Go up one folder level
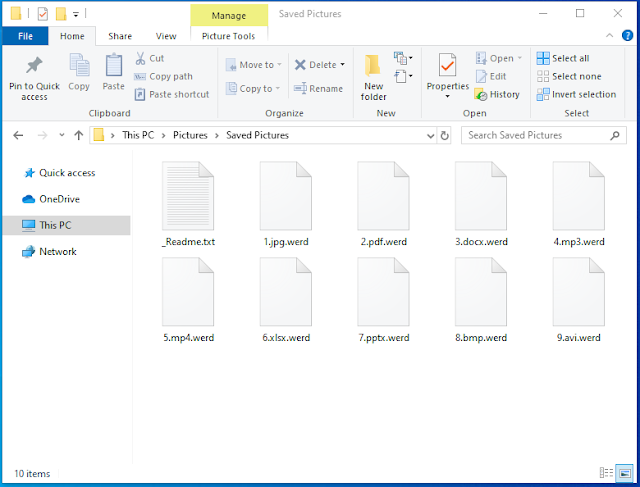This screenshot has height=487, width=640. click(x=79, y=135)
